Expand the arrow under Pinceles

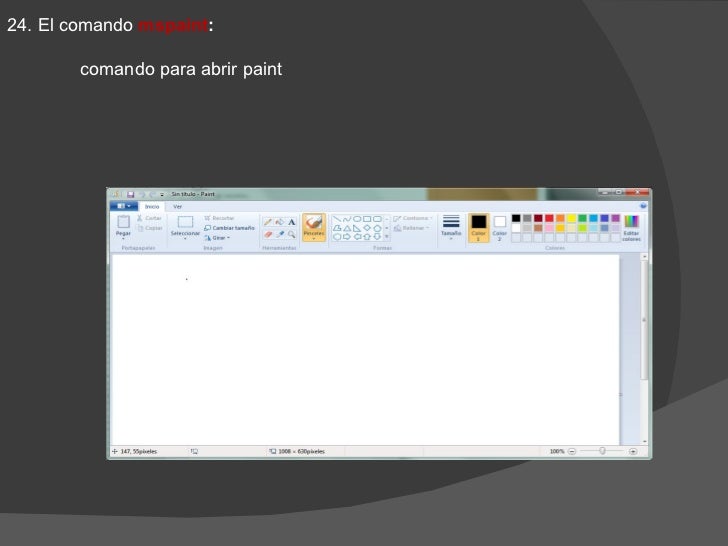(314, 239)
